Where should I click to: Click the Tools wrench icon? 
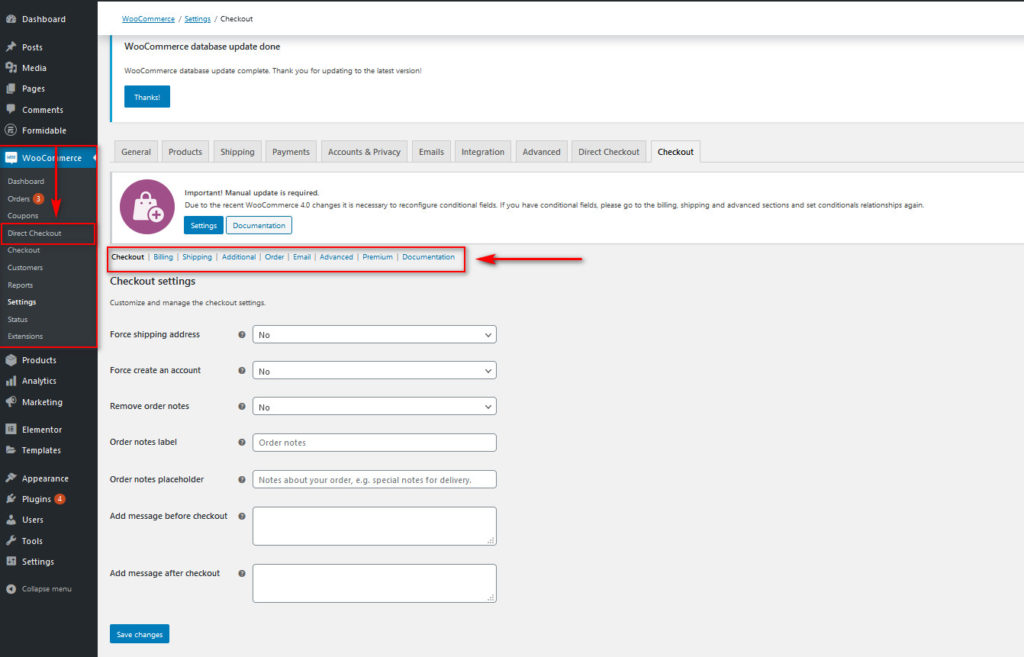(11, 541)
